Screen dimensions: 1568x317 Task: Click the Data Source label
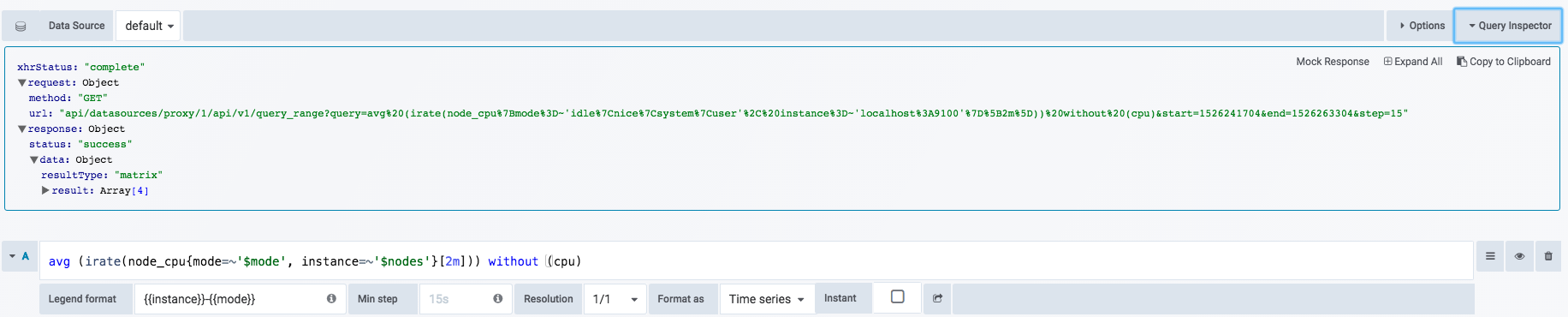pos(76,26)
